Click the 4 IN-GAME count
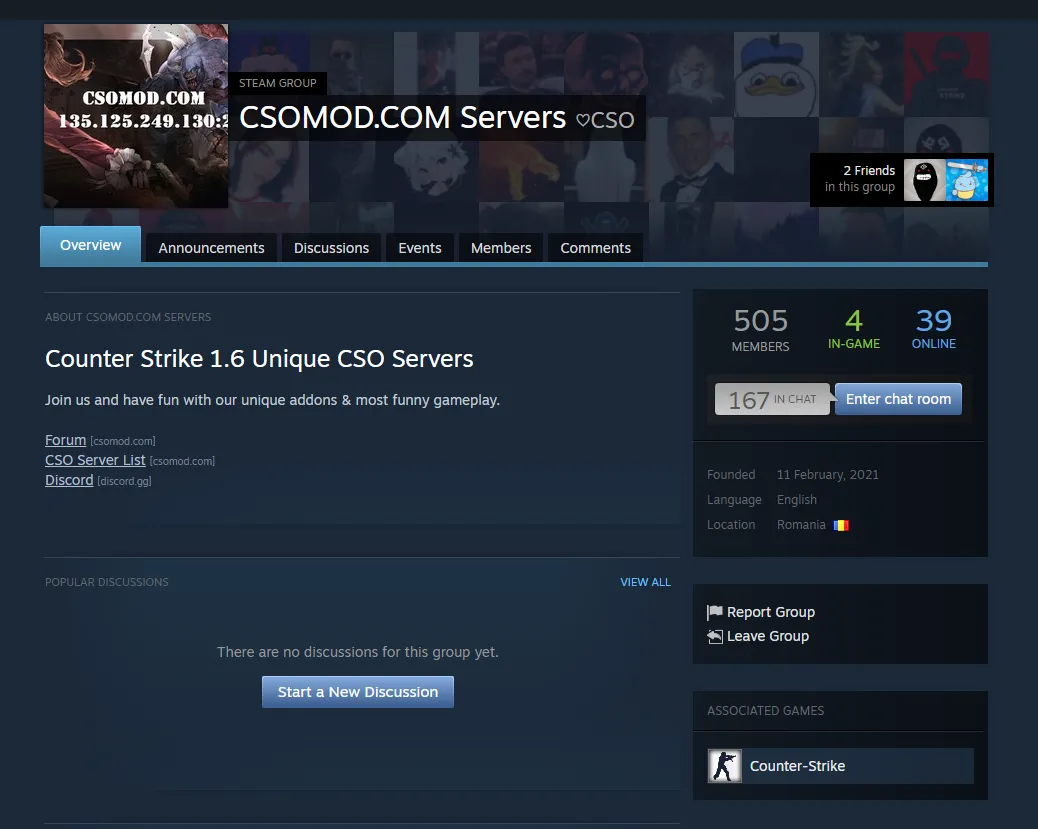Image resolution: width=1038 pixels, height=829 pixels. pos(853,328)
